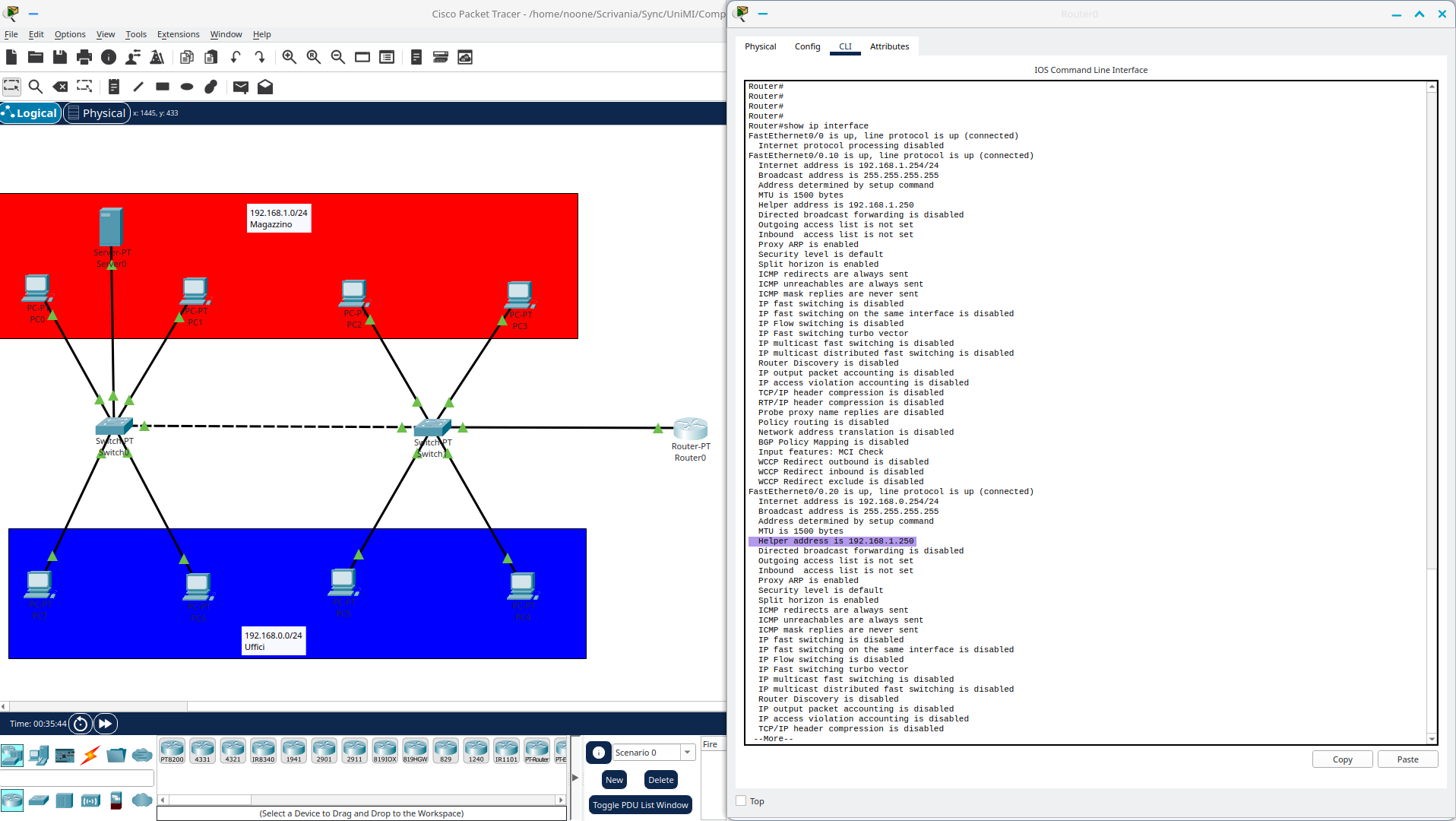
Task: Save the project using the floppy icon
Action: (60, 57)
